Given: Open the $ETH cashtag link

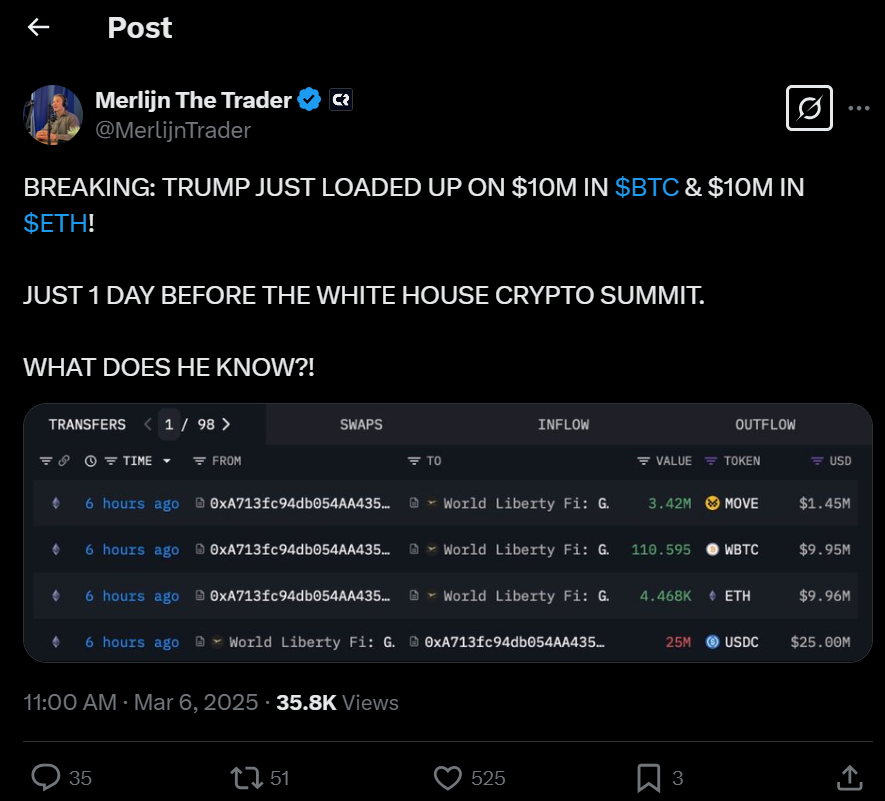Looking at the screenshot, I should pyautogui.click(x=55, y=224).
